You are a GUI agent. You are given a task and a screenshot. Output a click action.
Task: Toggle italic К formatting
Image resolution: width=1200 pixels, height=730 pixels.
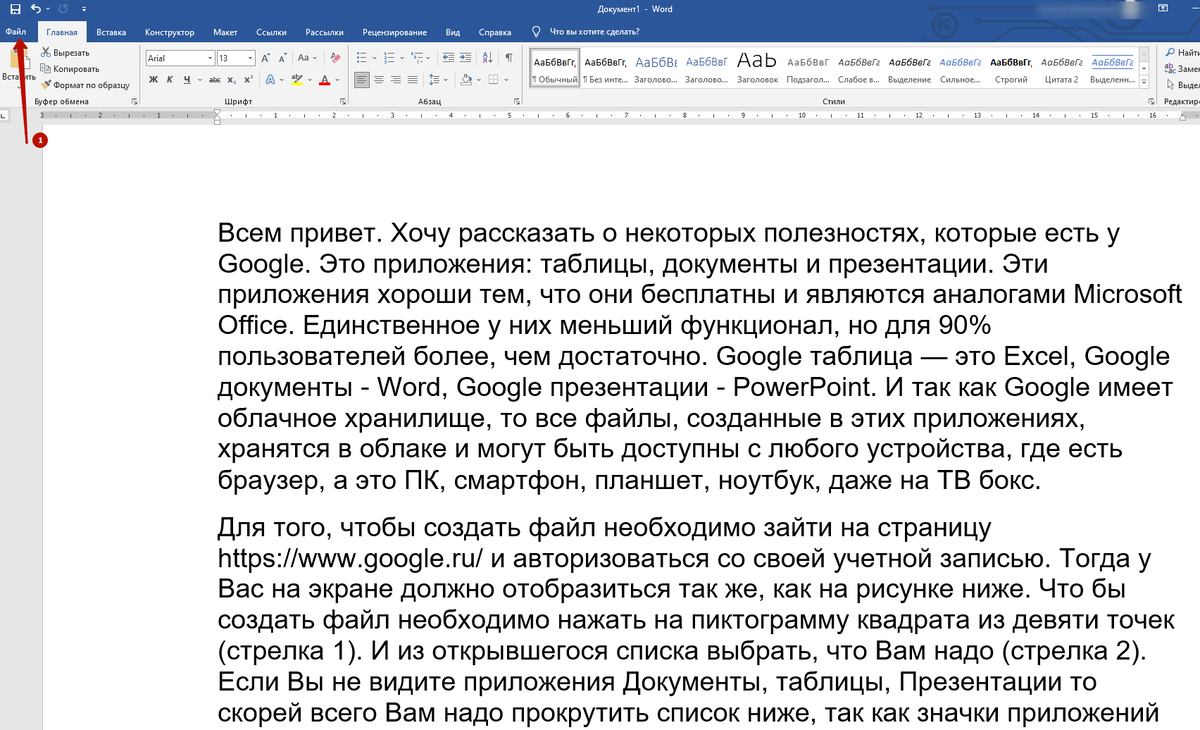170,80
